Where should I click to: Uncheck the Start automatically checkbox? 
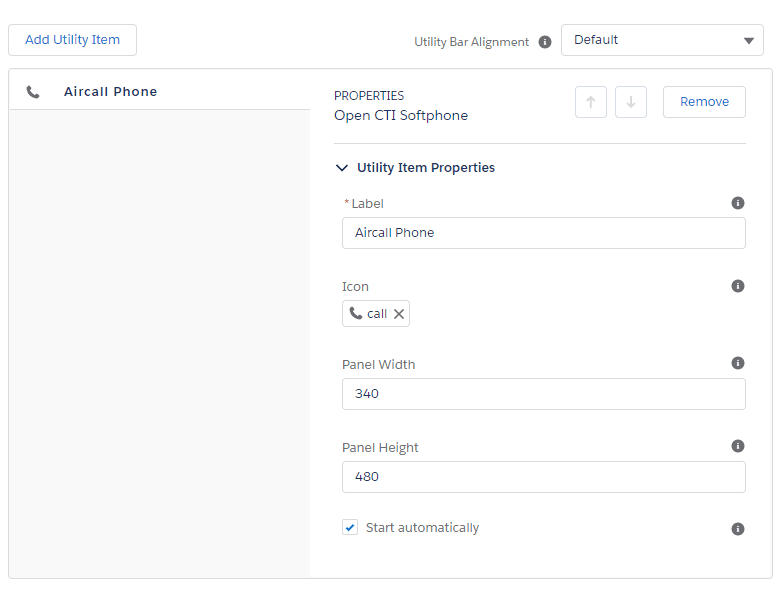[x=350, y=527]
